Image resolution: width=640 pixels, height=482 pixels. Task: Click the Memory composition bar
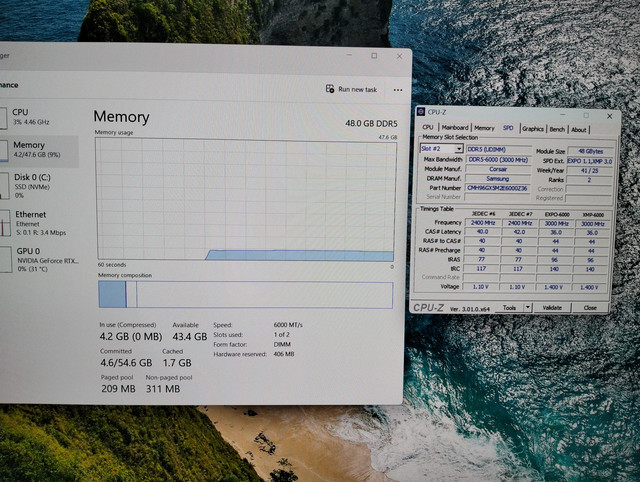pos(246,294)
